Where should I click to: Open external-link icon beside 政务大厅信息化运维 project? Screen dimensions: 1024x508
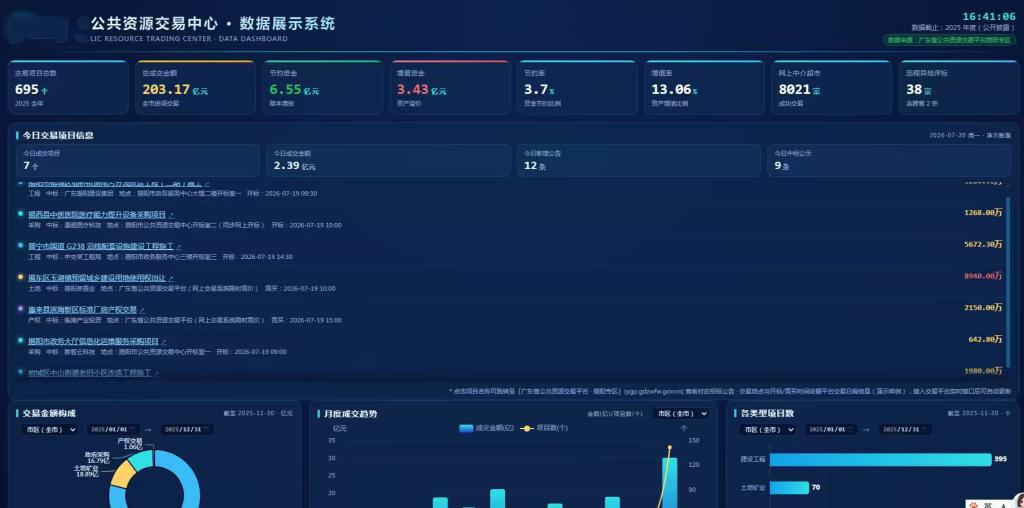tap(164, 341)
